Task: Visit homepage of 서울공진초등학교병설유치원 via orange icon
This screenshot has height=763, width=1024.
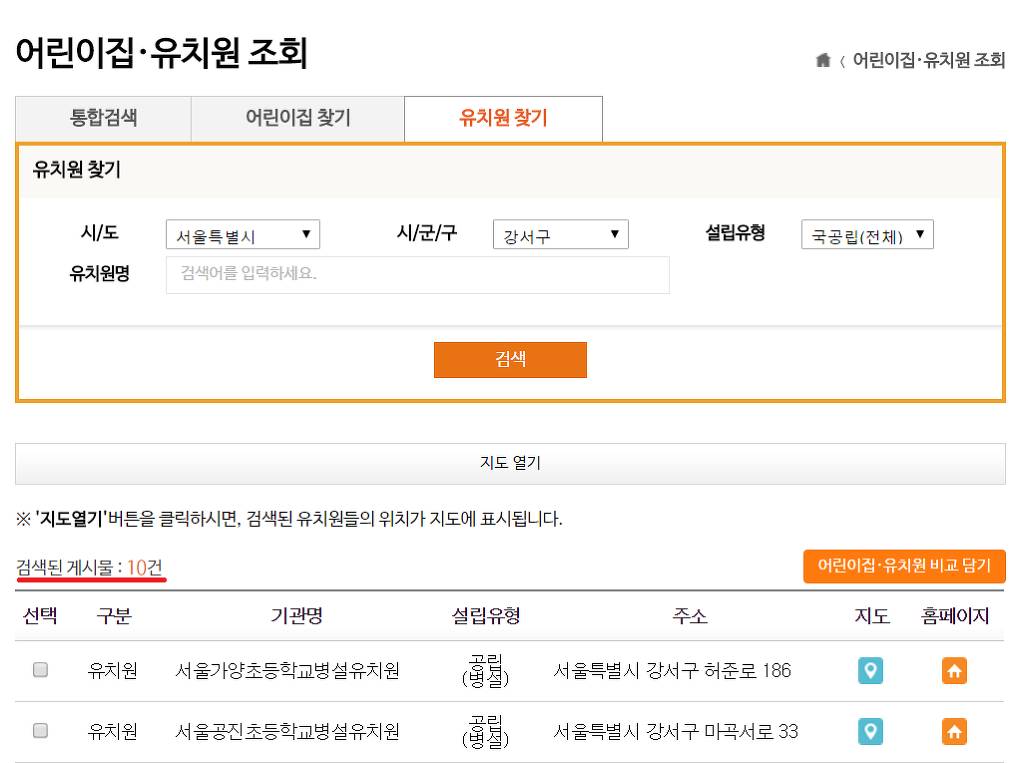Action: [953, 731]
